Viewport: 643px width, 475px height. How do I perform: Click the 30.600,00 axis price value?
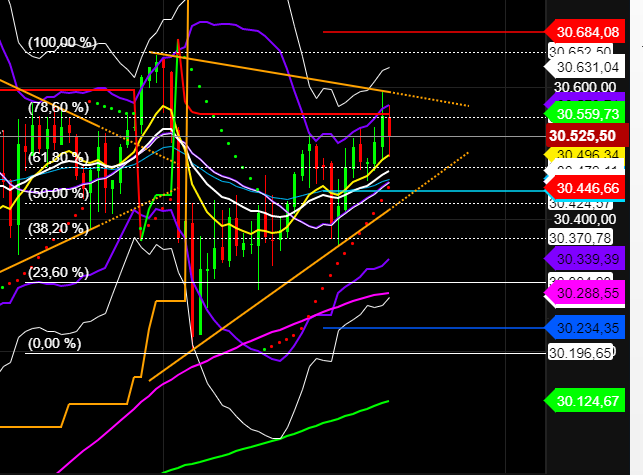click(585, 87)
